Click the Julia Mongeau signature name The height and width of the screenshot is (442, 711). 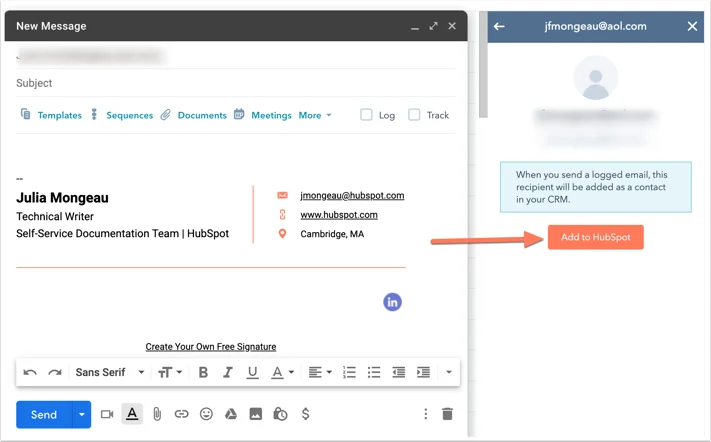point(63,198)
